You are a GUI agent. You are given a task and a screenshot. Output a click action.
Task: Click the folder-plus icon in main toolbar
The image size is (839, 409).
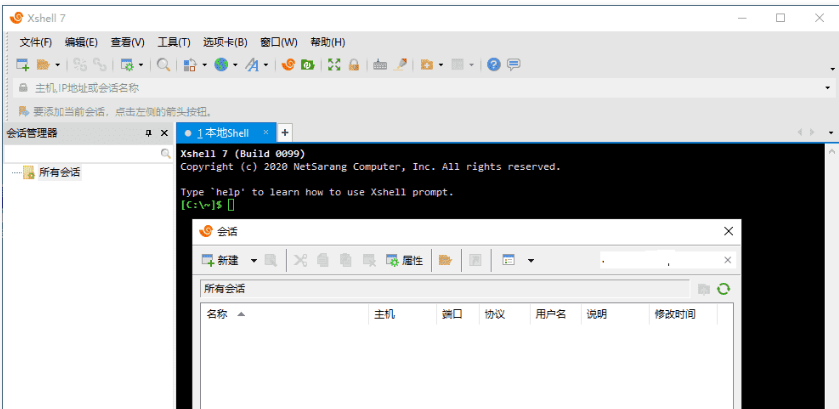coord(426,65)
